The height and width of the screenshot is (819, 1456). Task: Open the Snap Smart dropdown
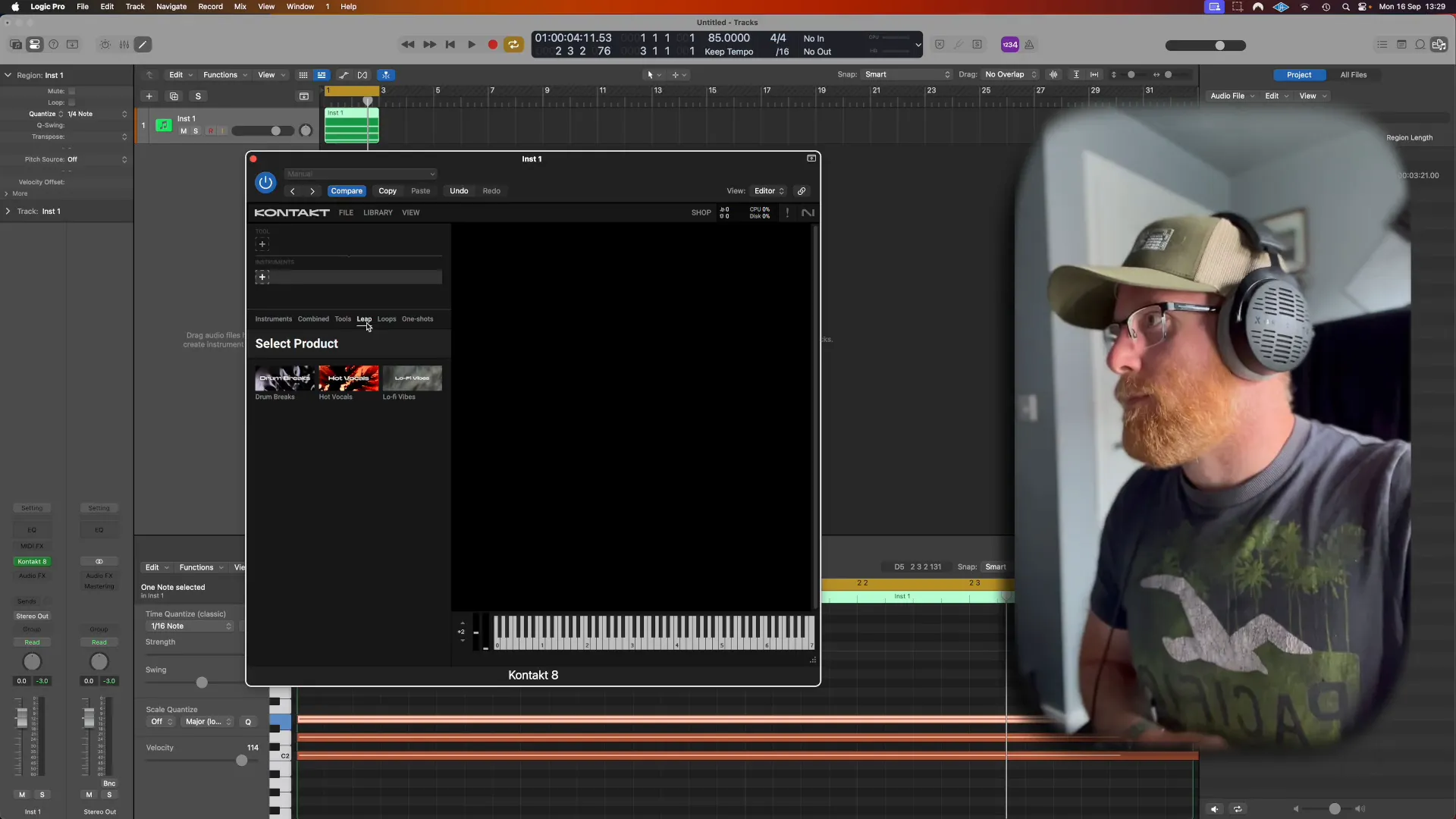(907, 74)
